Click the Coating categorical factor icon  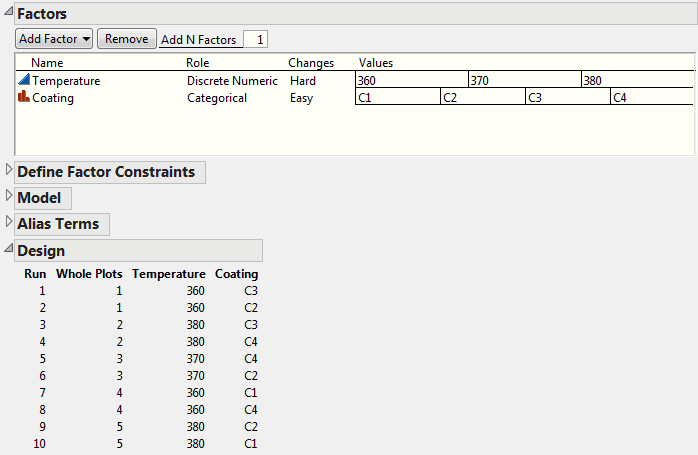tap(24, 97)
